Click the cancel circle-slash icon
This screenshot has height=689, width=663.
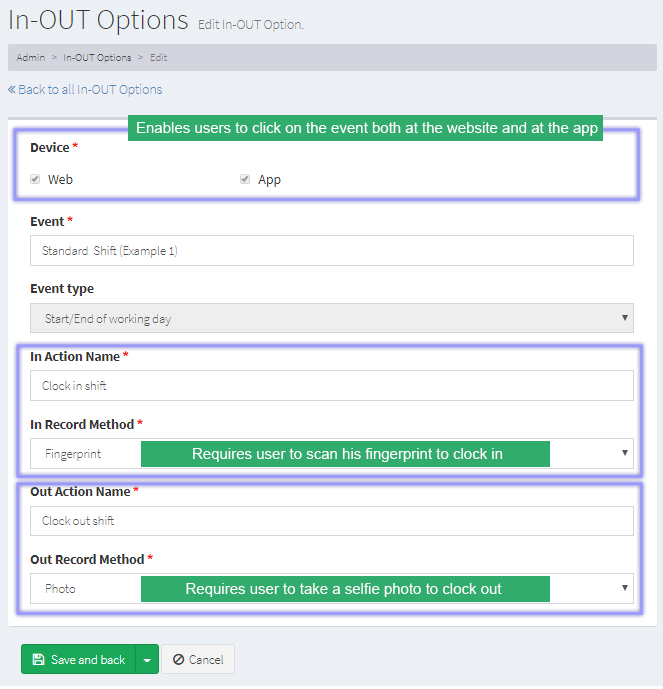pos(178,660)
